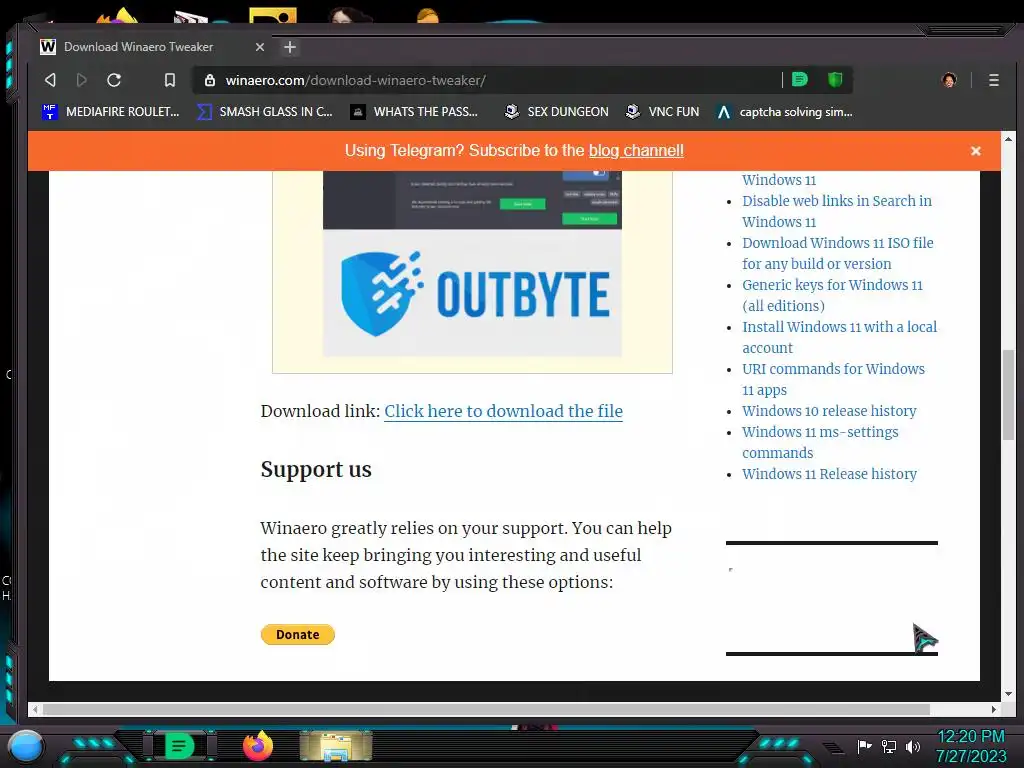Open the Action Center flag icon
This screenshot has height=768, width=1024.
(x=865, y=746)
